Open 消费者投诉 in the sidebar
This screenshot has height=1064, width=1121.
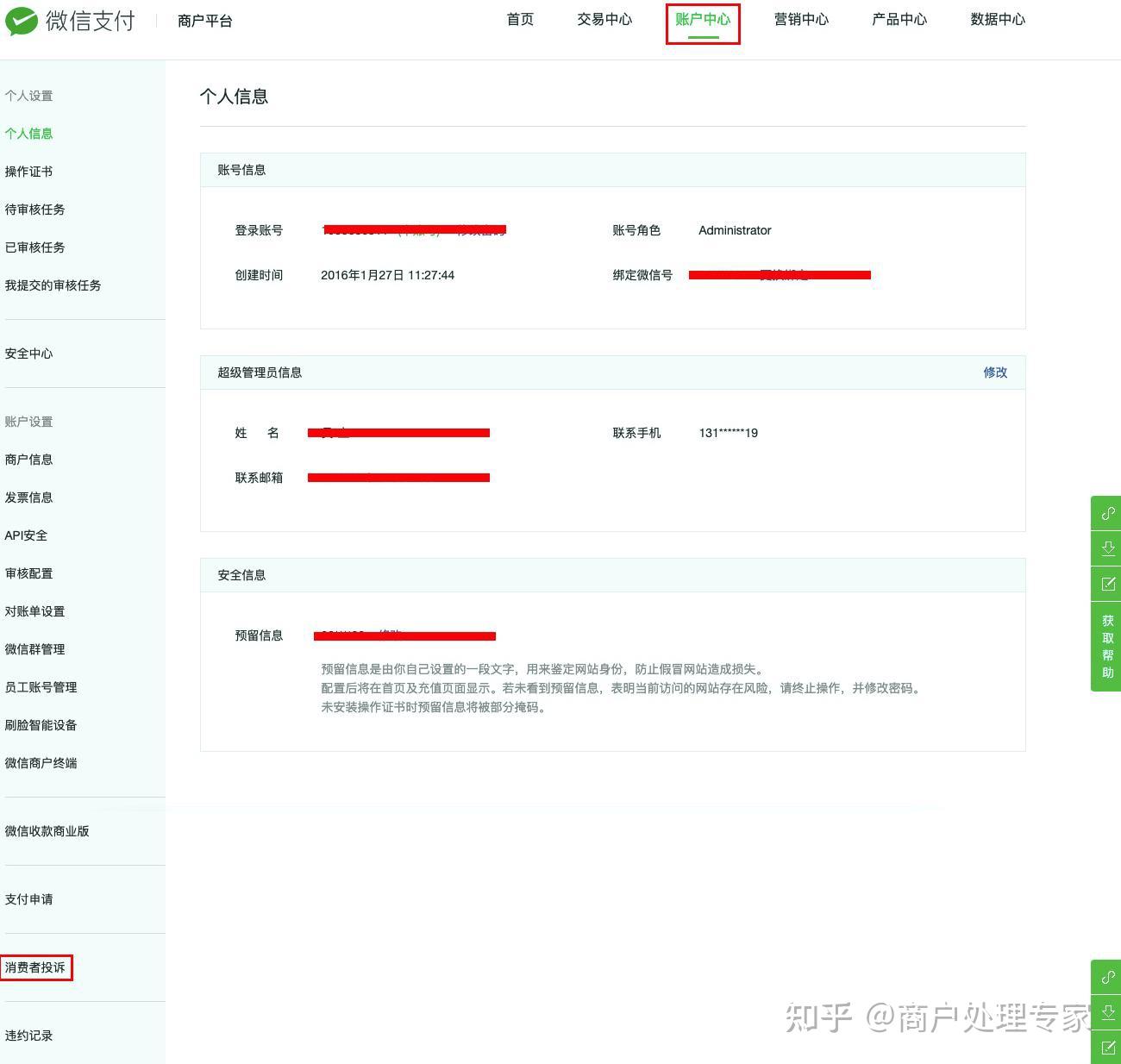pos(34,967)
